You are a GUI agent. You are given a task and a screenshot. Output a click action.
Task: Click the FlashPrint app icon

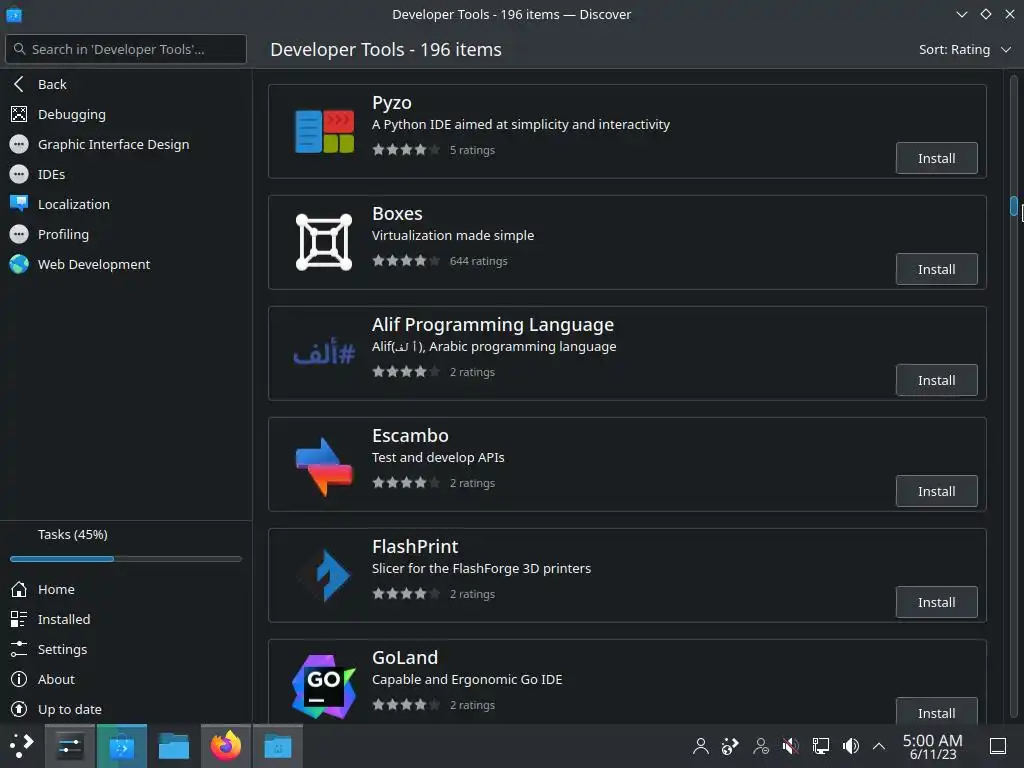(x=325, y=575)
